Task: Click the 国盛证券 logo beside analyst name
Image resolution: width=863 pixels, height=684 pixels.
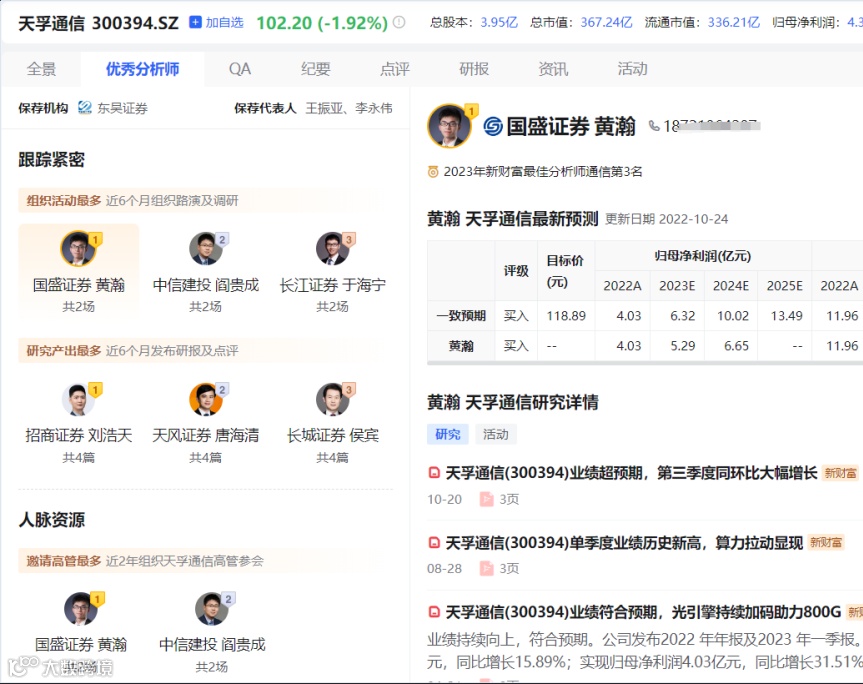Action: click(x=493, y=127)
